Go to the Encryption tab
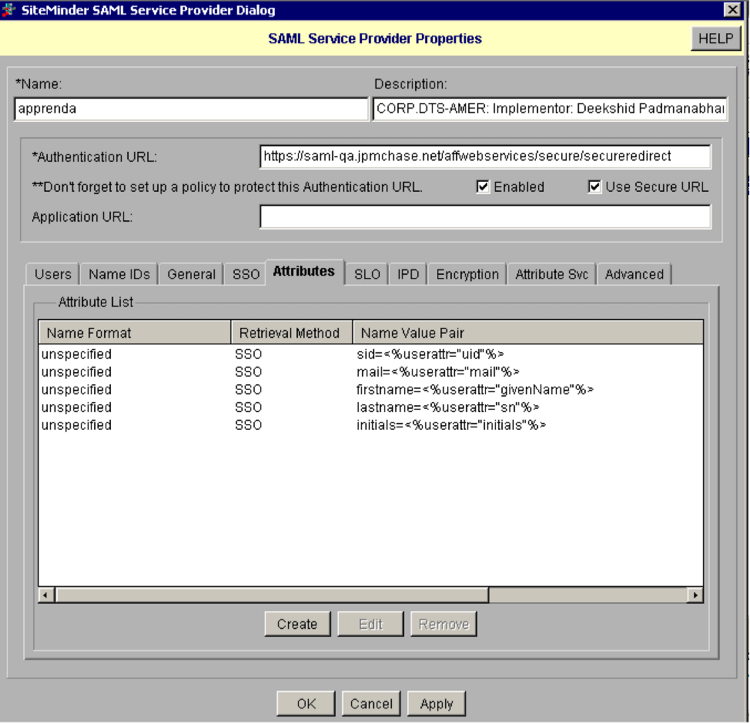This screenshot has width=750, height=724. pos(467,274)
